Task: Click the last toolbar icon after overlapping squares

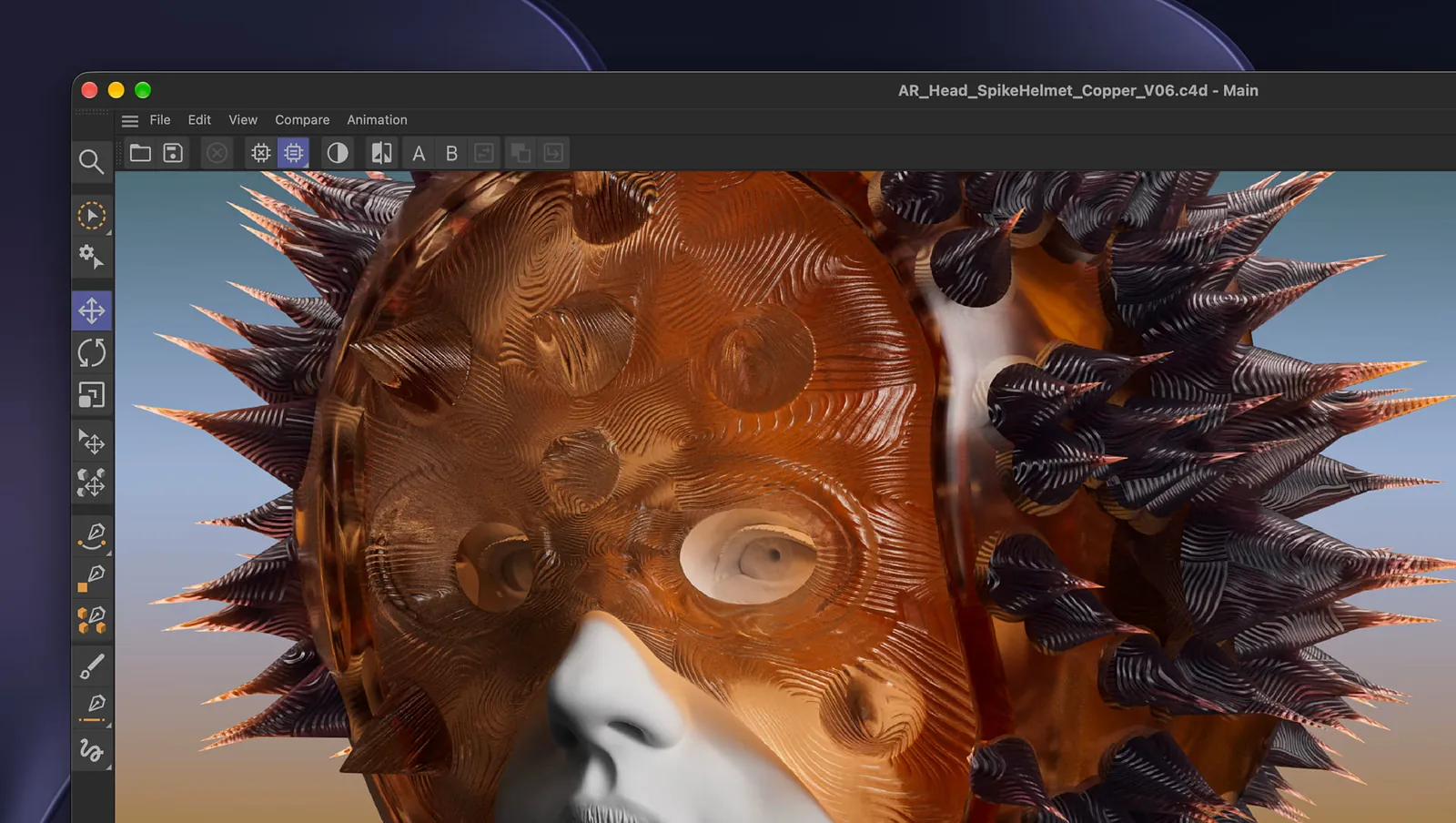Action: [553, 153]
